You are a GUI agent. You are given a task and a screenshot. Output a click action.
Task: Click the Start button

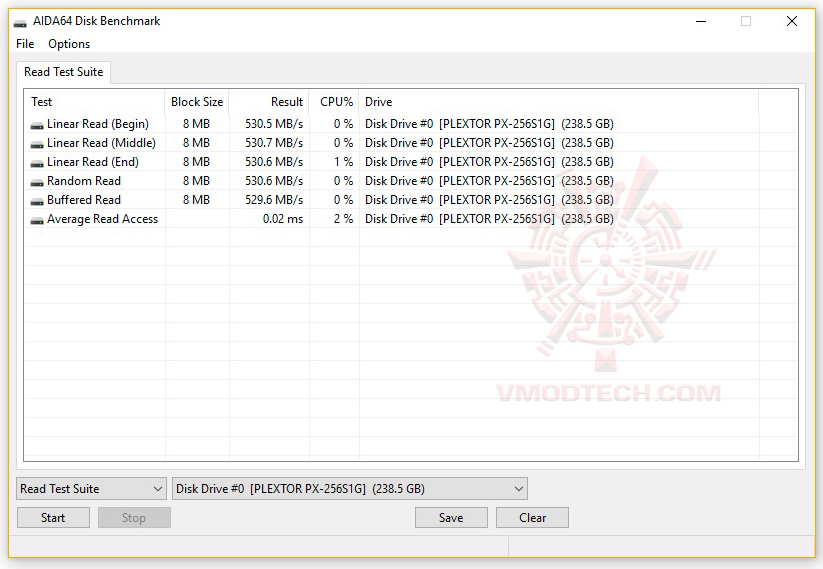point(53,518)
